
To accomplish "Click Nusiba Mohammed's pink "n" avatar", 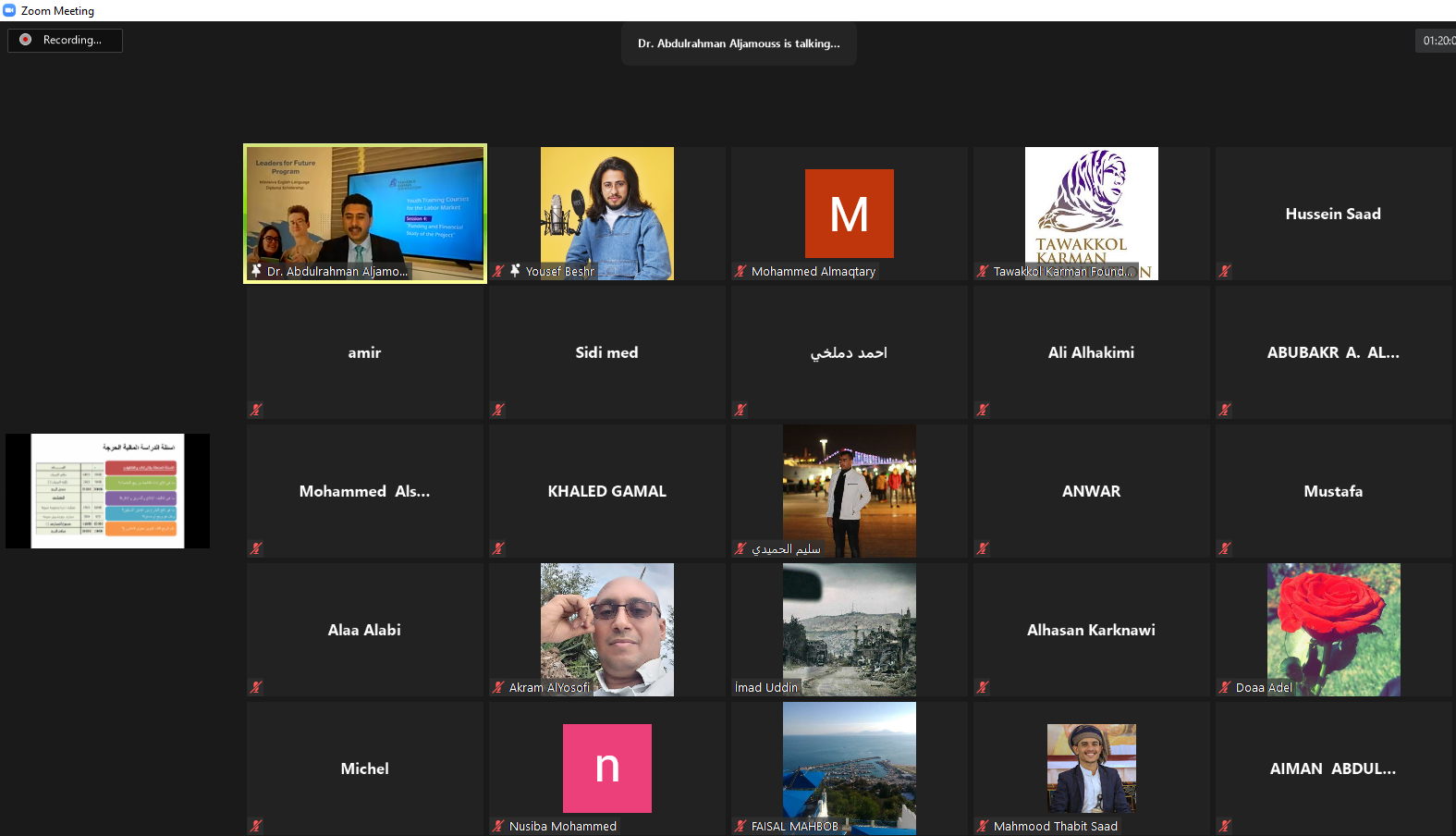I will (x=607, y=768).
